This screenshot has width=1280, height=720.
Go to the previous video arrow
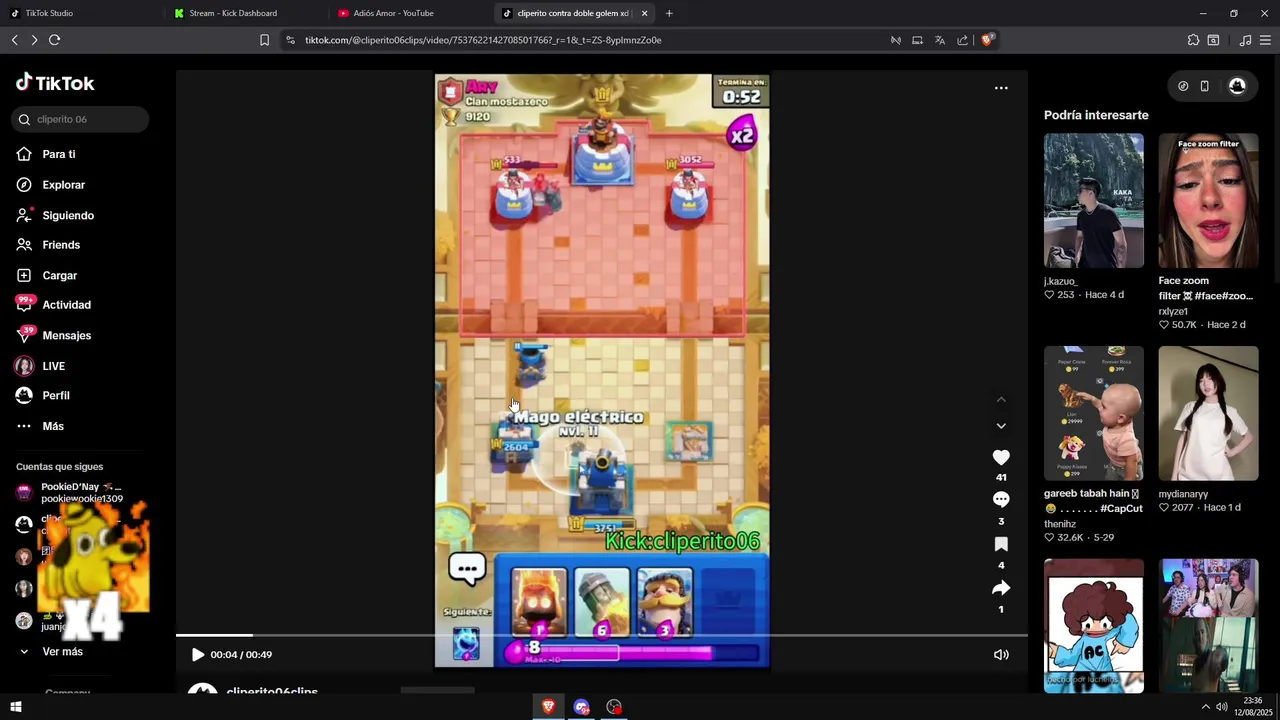(x=1001, y=400)
